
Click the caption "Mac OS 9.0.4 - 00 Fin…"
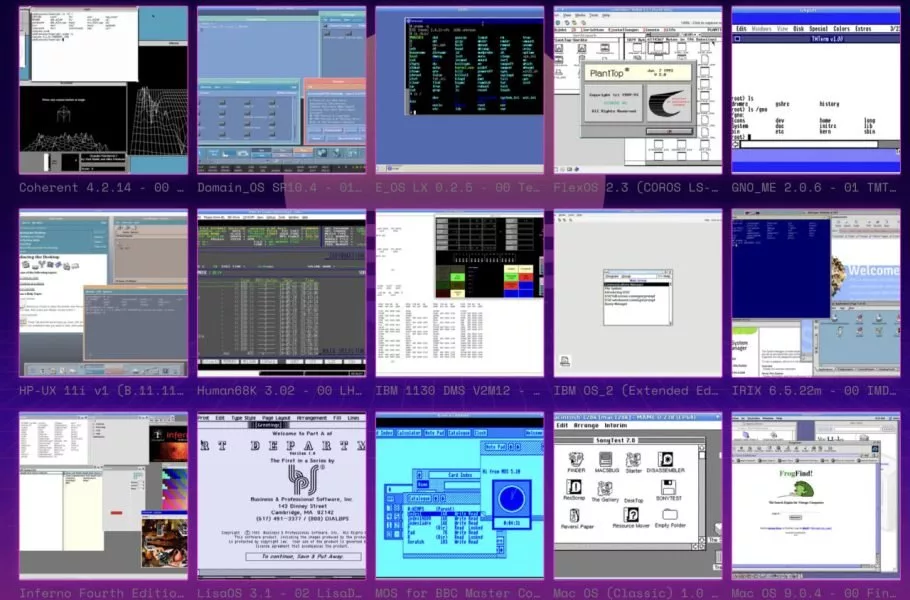[814, 593]
